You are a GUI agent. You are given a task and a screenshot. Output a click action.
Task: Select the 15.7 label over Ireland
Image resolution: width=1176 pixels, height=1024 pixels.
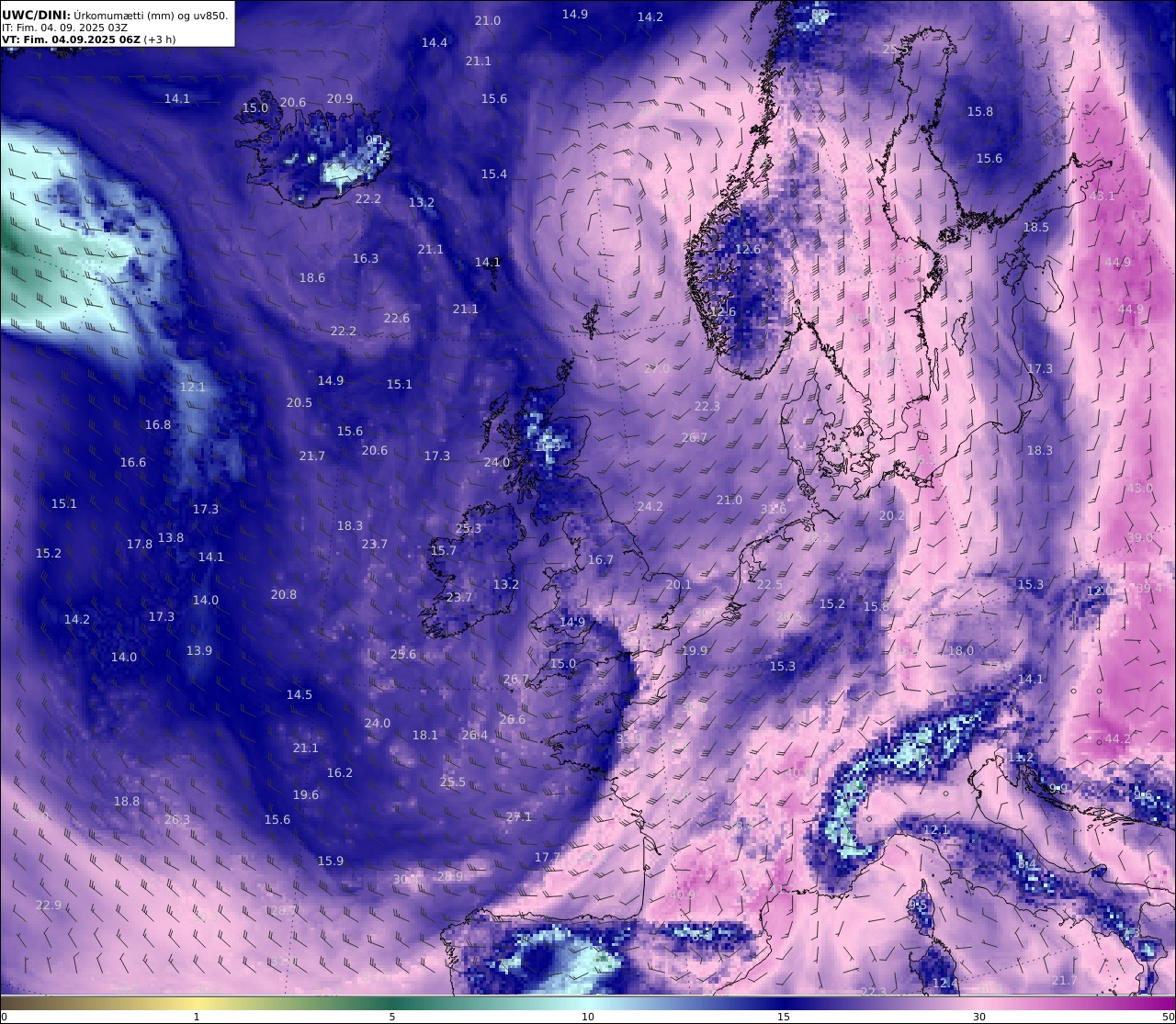(444, 551)
